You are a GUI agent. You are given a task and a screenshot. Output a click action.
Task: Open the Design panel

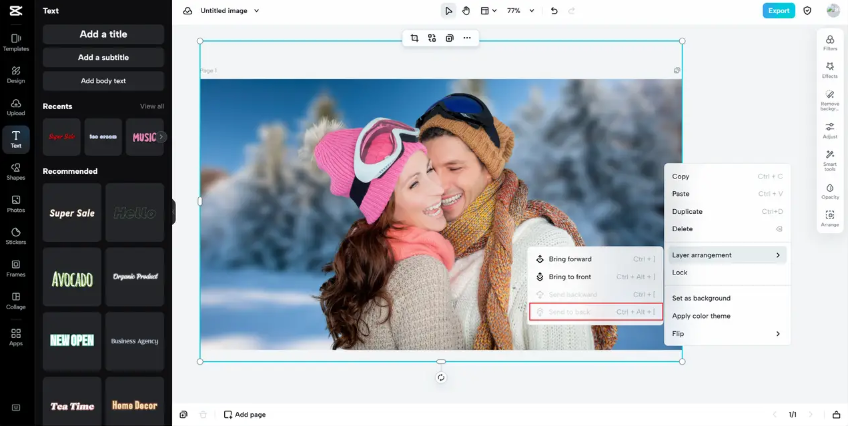[16, 75]
